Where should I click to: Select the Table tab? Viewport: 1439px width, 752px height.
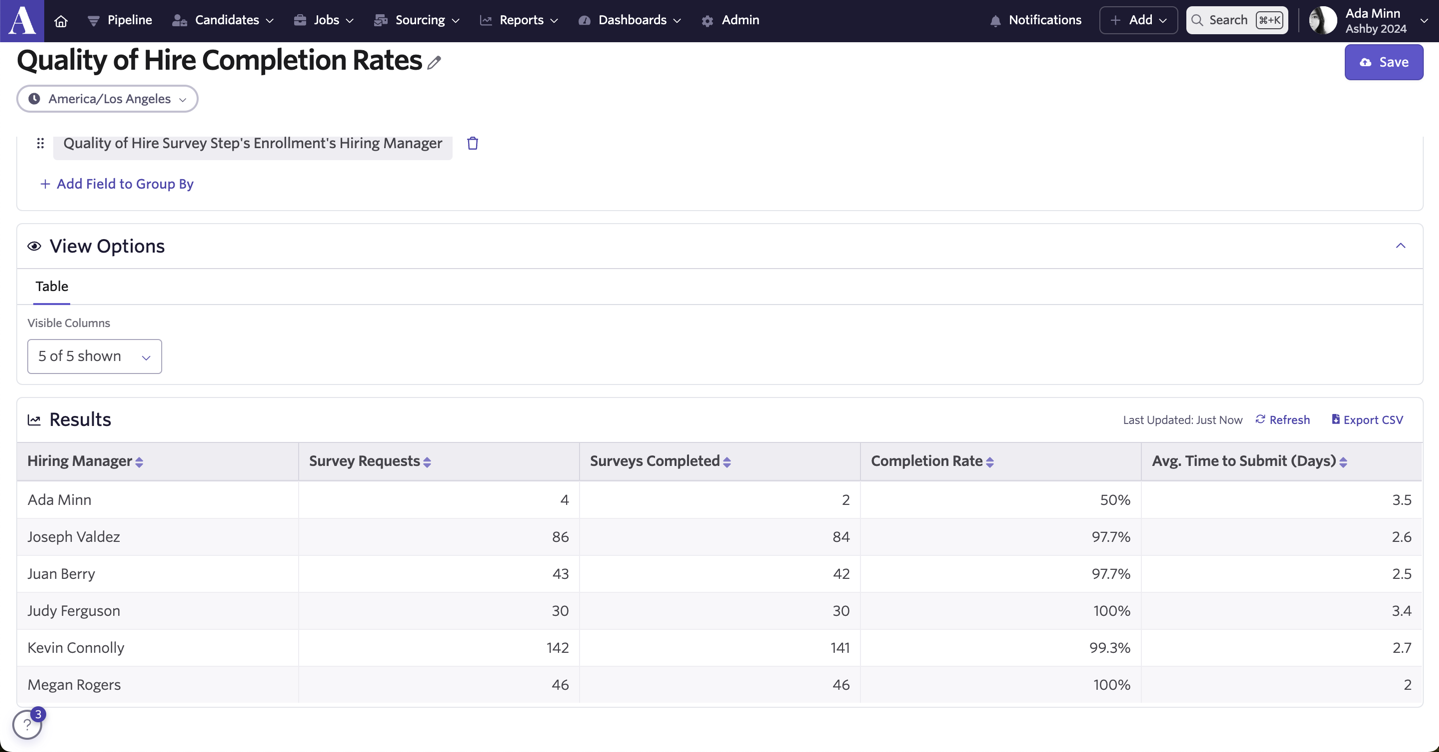coord(52,287)
